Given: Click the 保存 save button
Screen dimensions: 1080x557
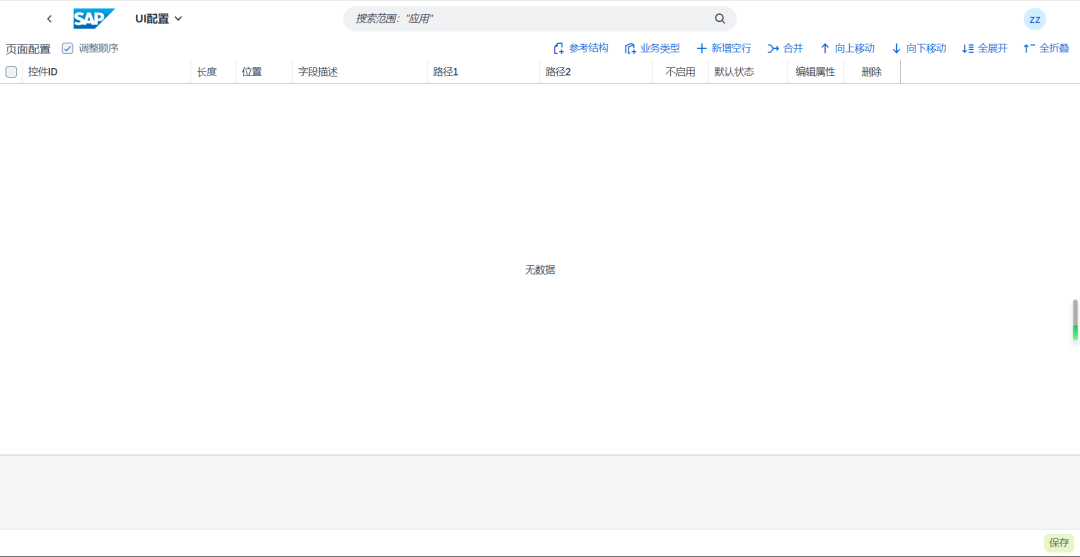Looking at the screenshot, I should (1059, 543).
